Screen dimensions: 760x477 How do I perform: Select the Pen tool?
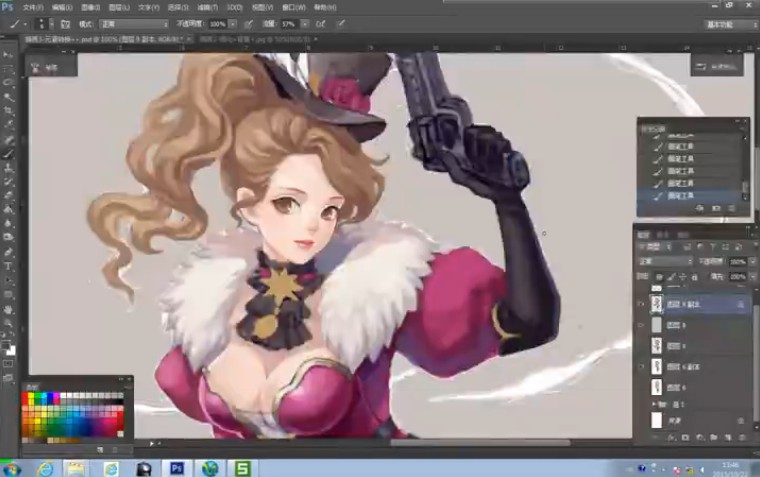[x=8, y=252]
